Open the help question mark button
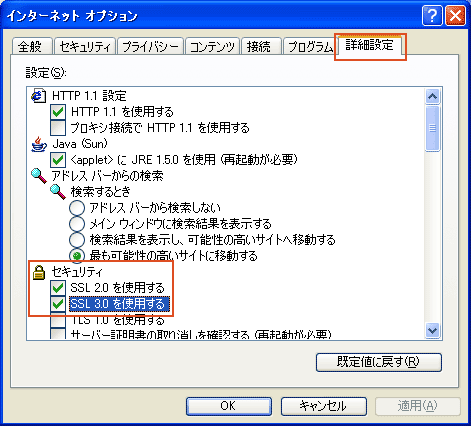 [x=432, y=15]
